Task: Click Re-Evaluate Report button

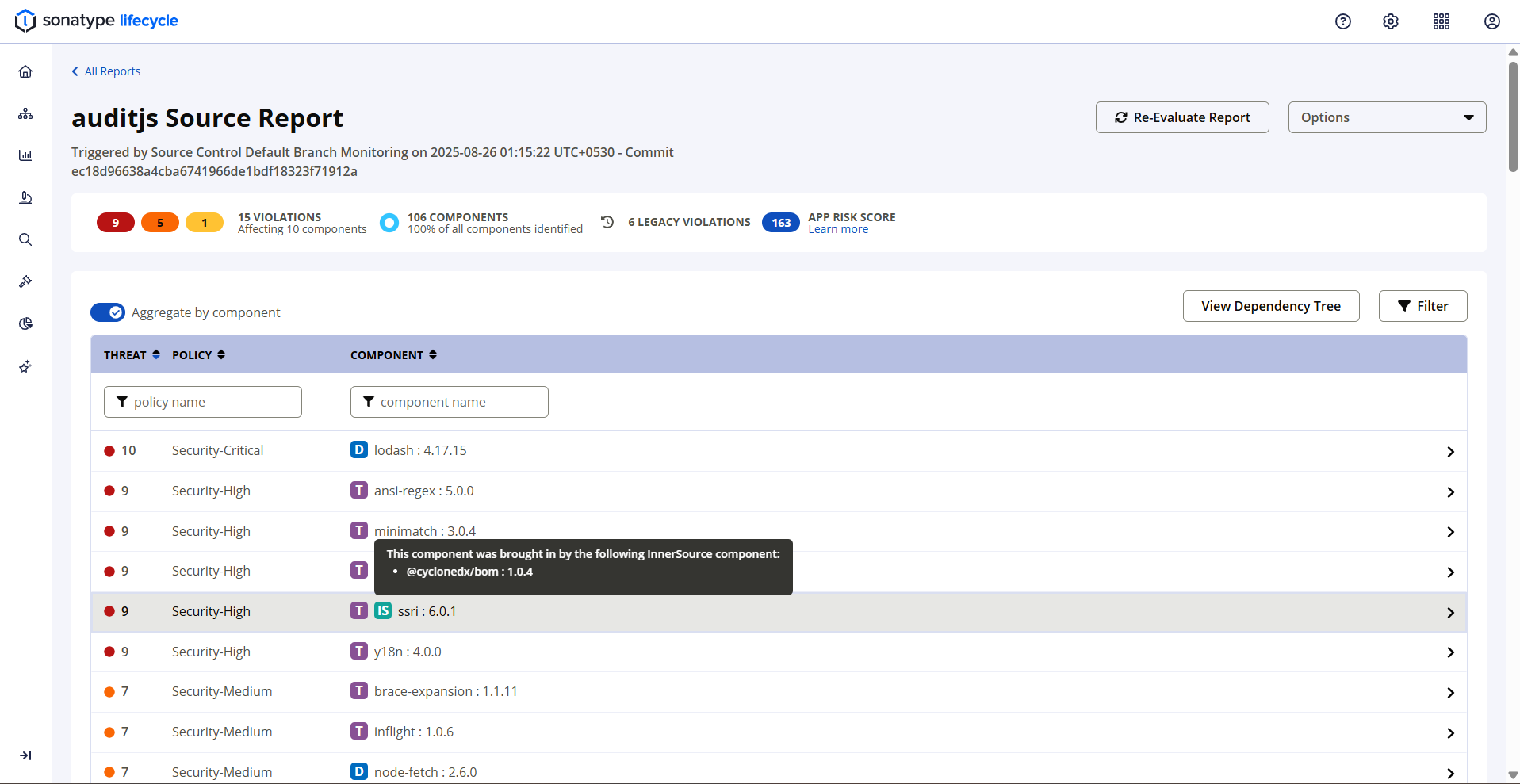Action: click(x=1182, y=117)
